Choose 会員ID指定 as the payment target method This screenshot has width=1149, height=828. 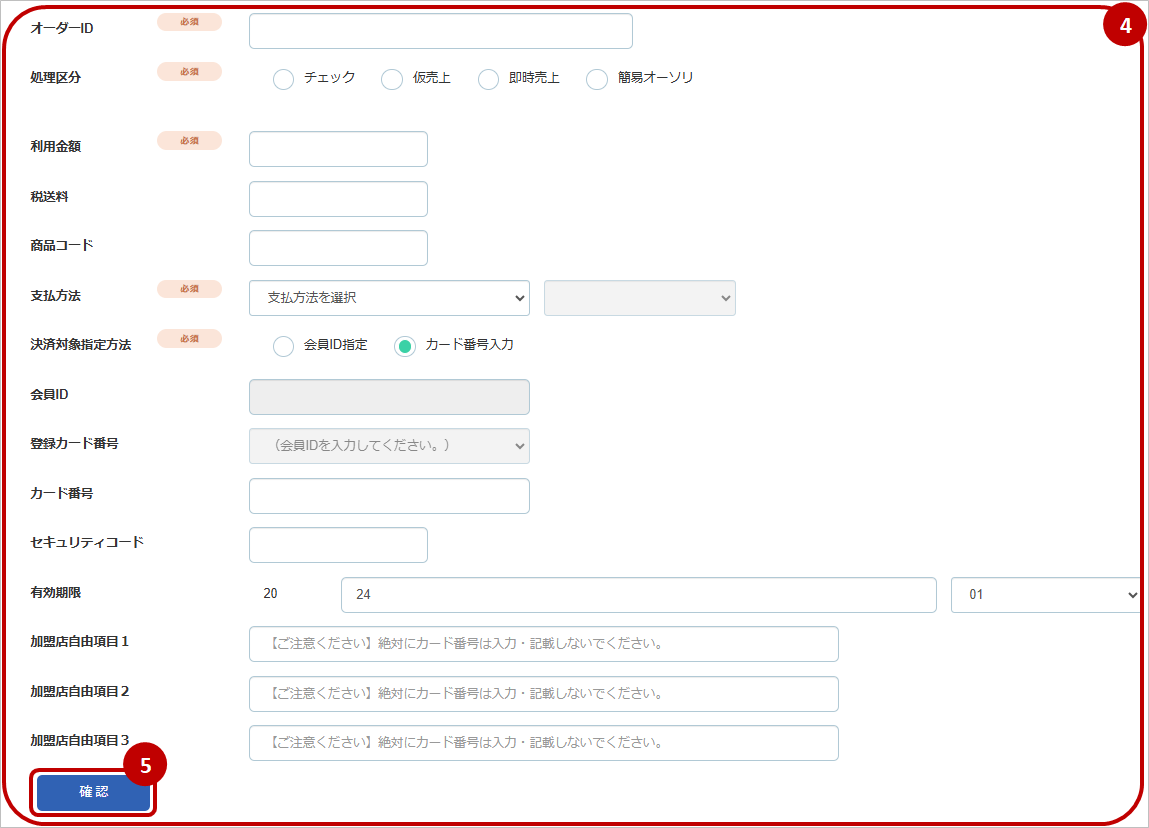(x=282, y=345)
